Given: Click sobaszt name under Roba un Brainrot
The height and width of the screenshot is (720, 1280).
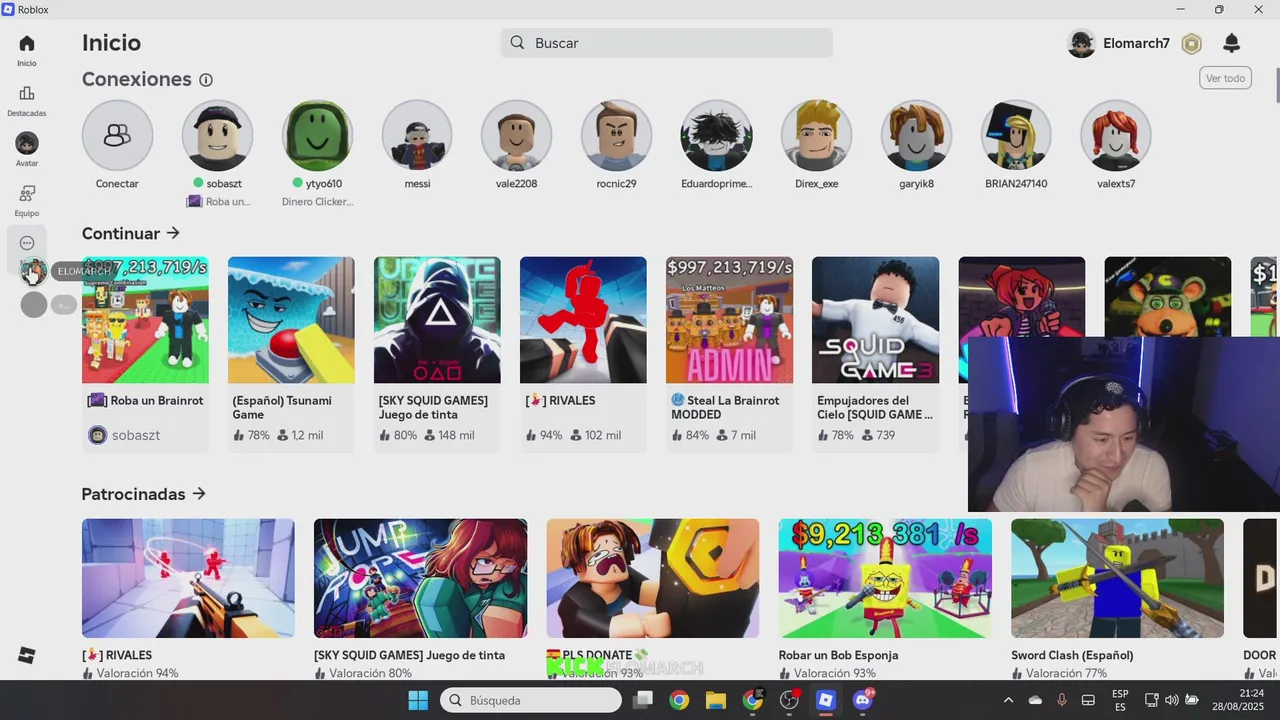Looking at the screenshot, I should click(x=136, y=435).
